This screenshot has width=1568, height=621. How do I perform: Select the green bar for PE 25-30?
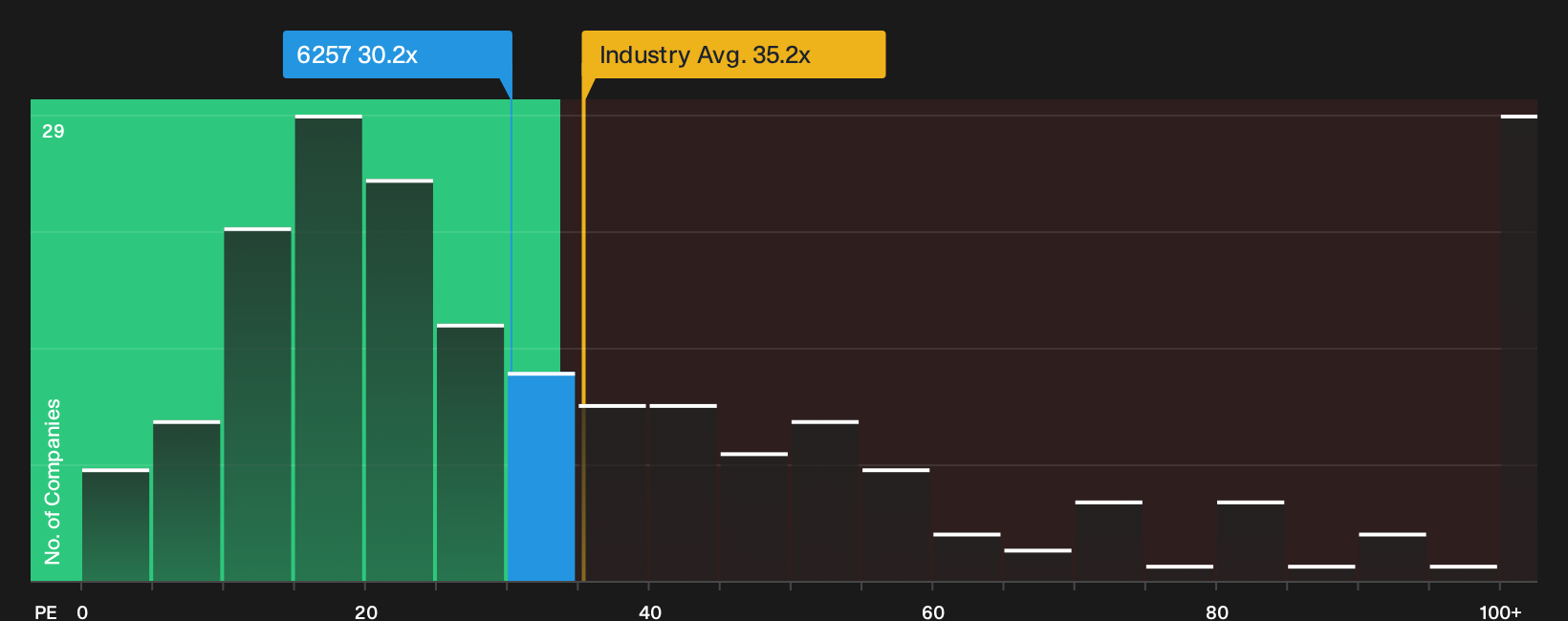(x=470, y=453)
